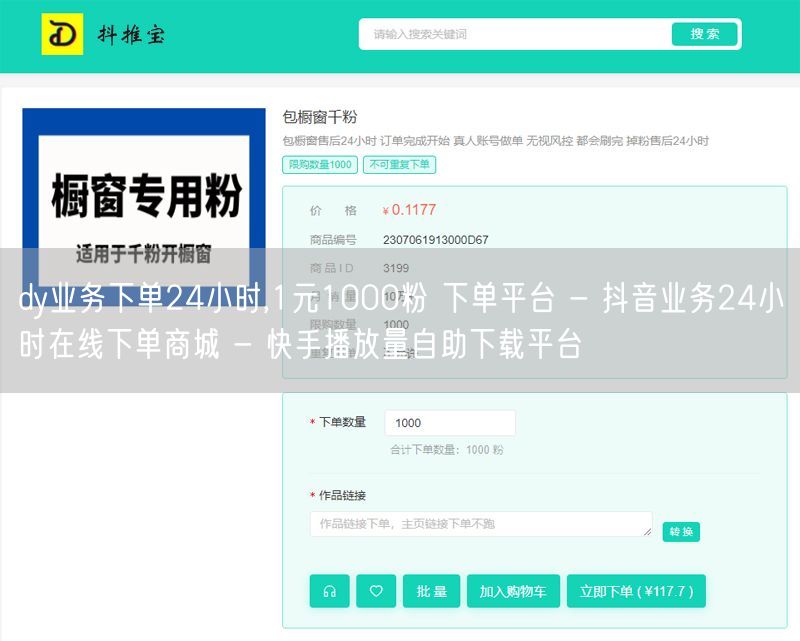
Task: Click the 下单数量 quantity input
Action: (450, 423)
